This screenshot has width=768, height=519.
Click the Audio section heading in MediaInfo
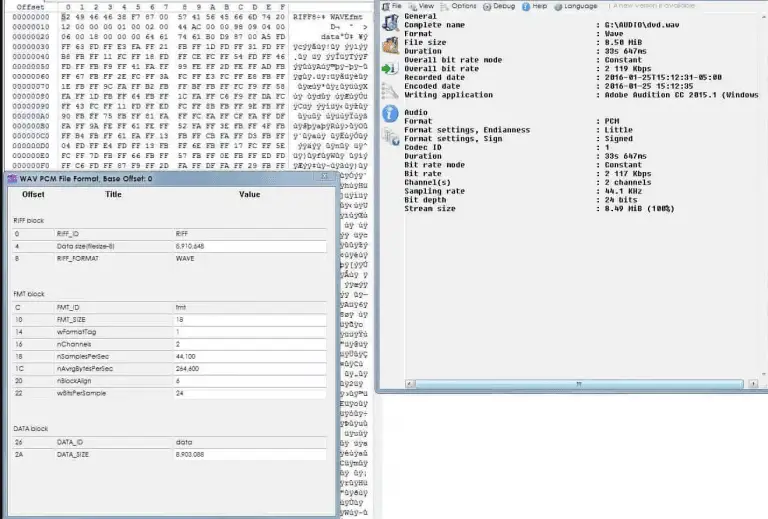416,113
